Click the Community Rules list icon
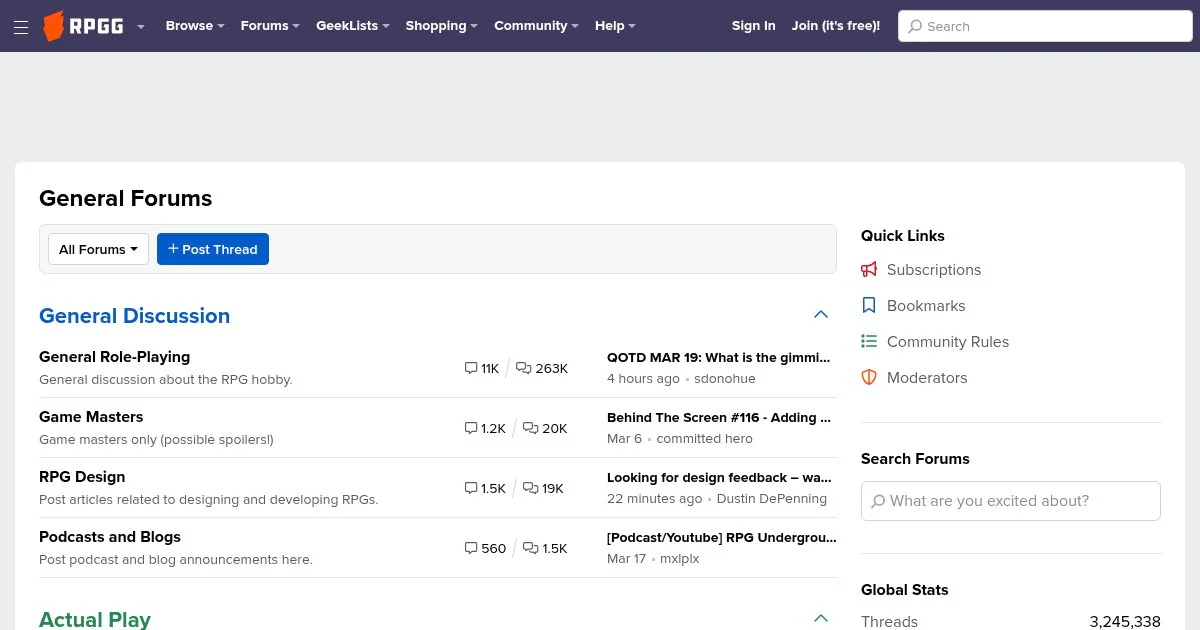This screenshot has width=1200, height=630. (x=869, y=342)
